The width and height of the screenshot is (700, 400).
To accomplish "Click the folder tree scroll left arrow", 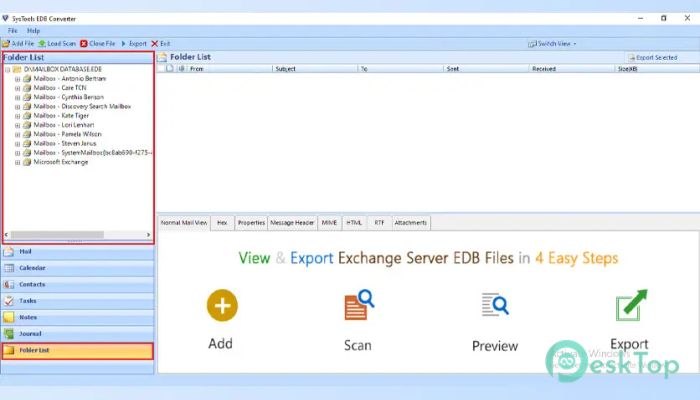I will [6, 235].
